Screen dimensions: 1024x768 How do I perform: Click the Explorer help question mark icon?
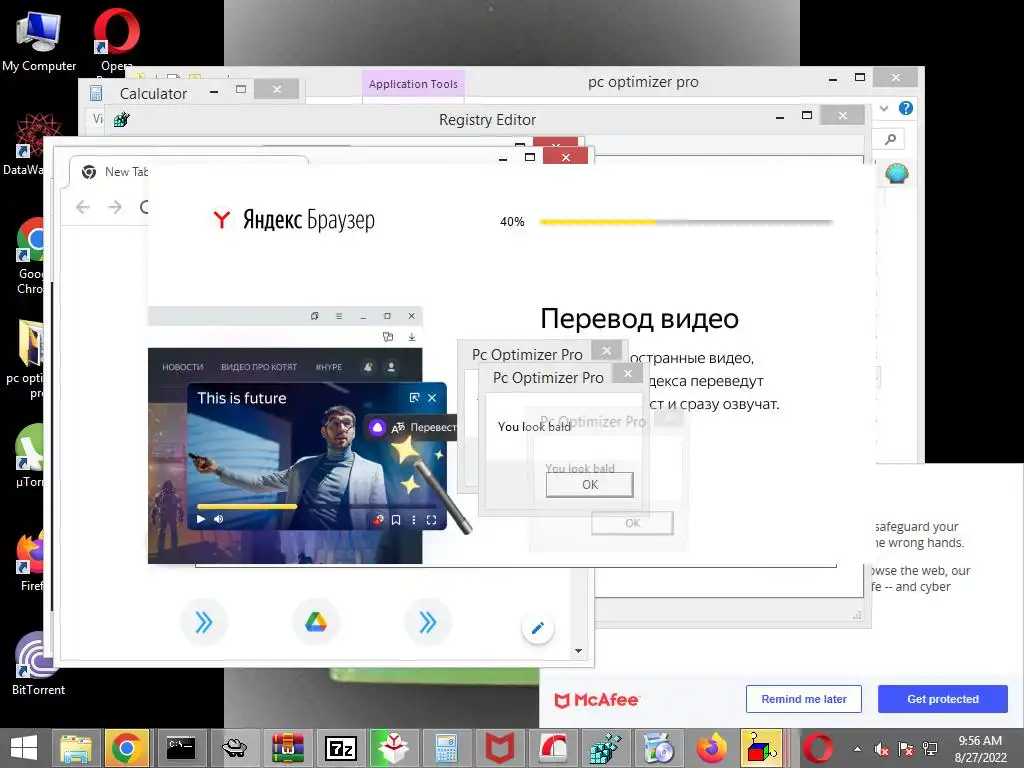point(906,108)
